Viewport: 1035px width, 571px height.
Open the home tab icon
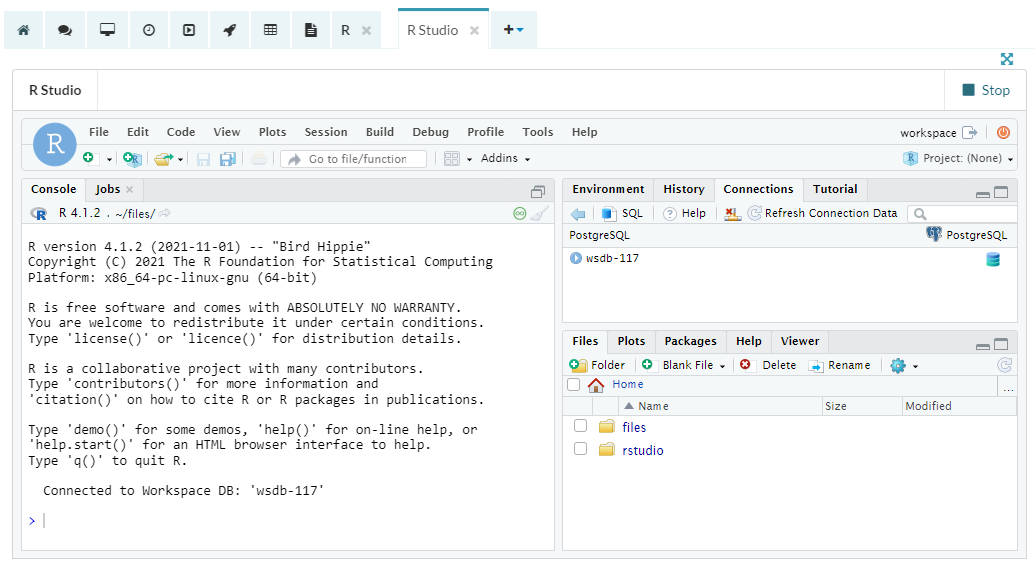(x=24, y=30)
